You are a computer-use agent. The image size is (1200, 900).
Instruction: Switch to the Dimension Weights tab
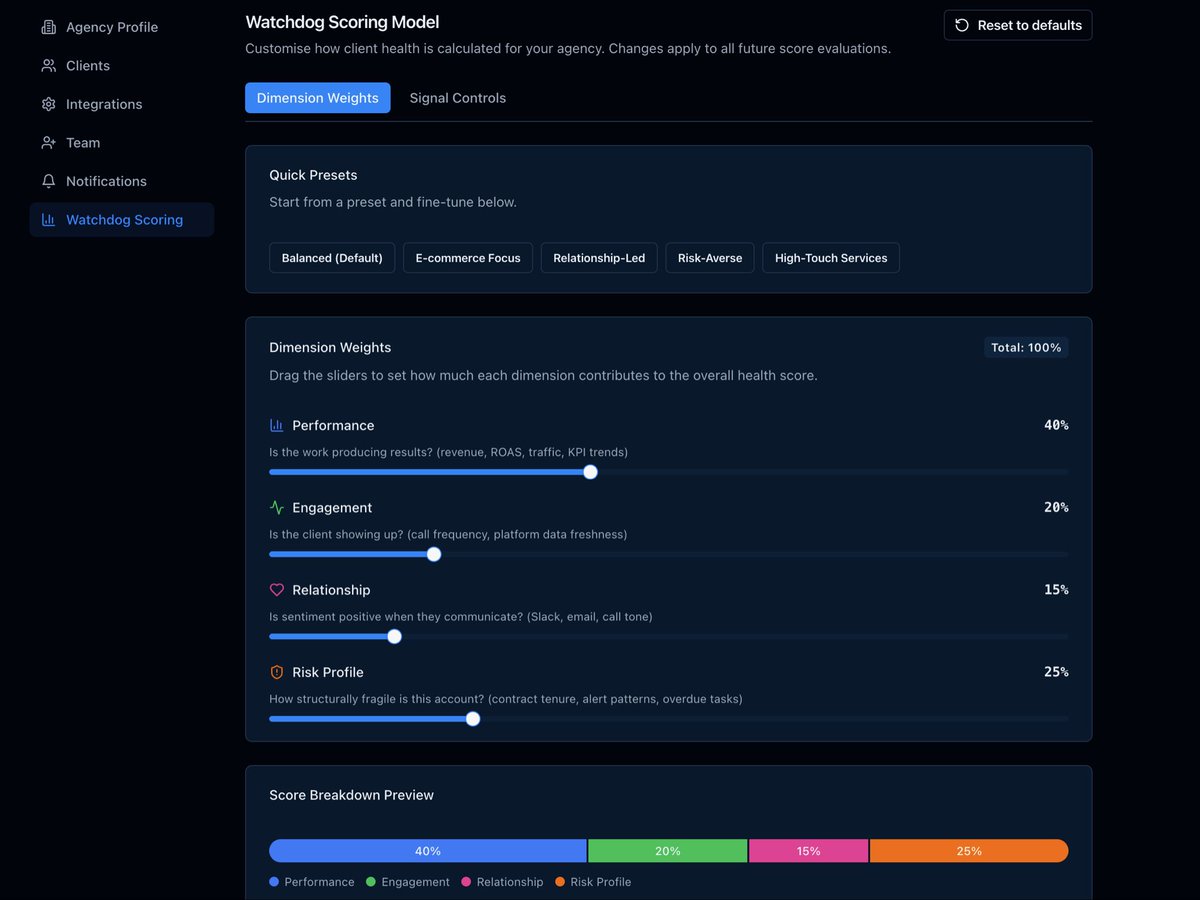(x=318, y=98)
